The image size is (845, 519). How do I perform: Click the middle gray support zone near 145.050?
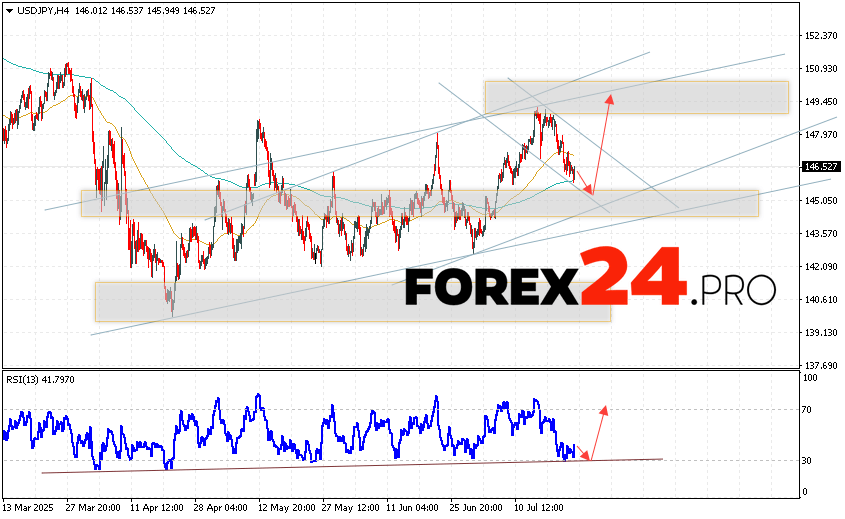[x=419, y=203]
